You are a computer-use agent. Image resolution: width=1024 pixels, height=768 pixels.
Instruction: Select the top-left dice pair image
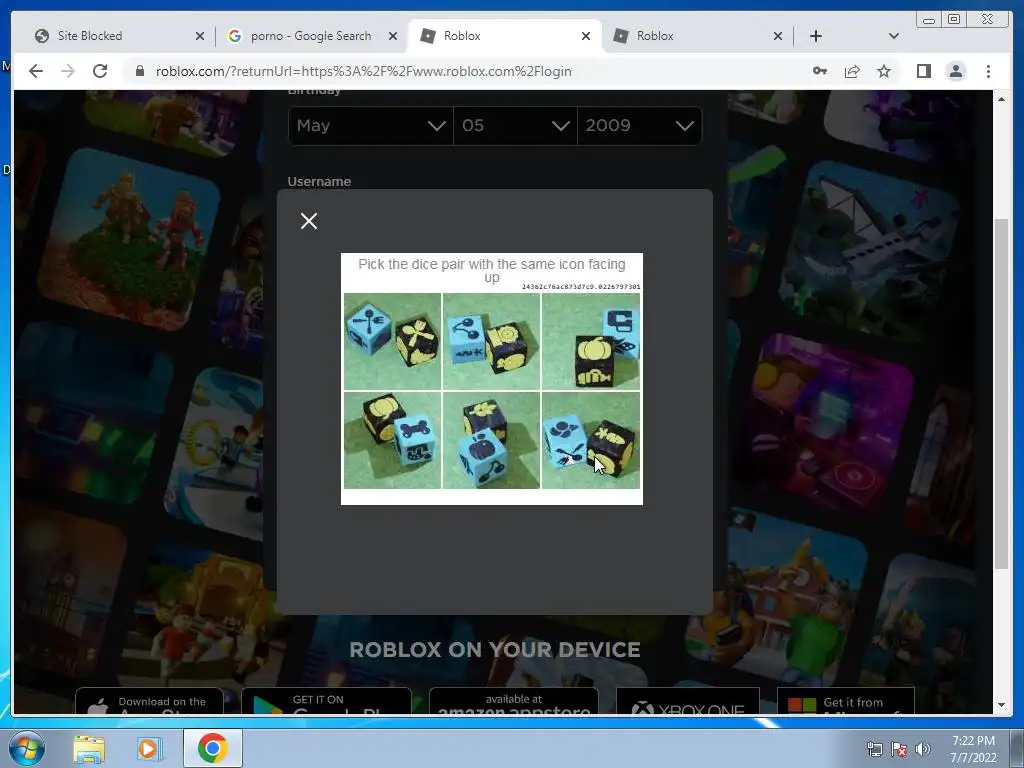(392, 341)
